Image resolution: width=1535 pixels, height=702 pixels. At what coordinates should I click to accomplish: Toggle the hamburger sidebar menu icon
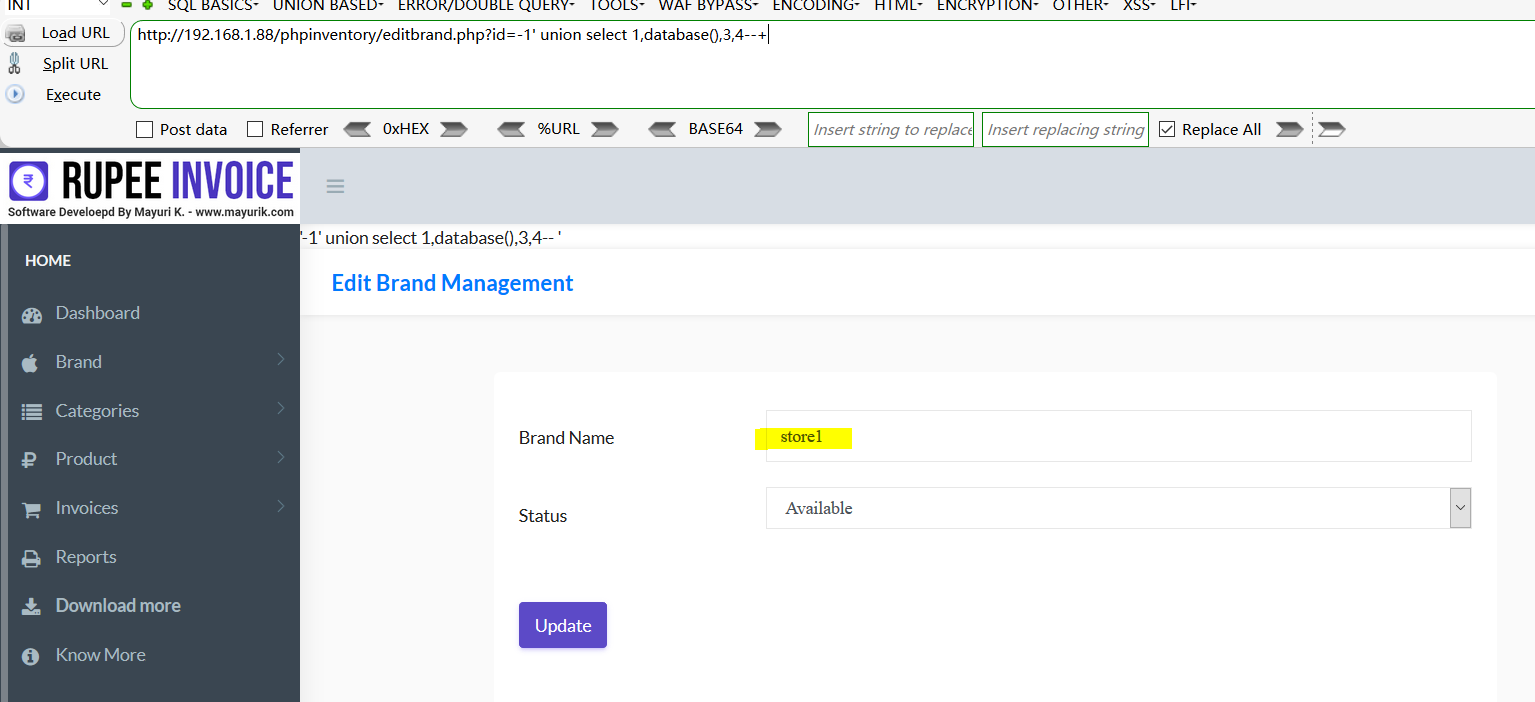(x=336, y=186)
